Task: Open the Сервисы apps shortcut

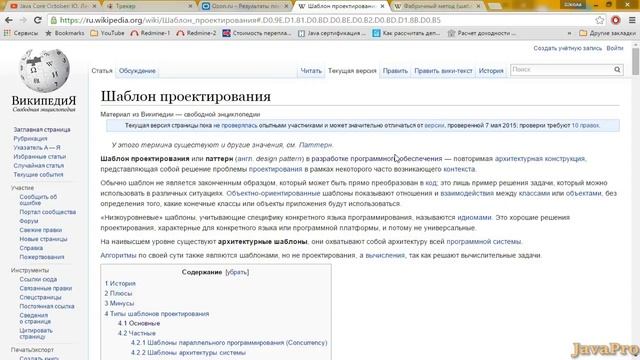Action: coord(21,33)
